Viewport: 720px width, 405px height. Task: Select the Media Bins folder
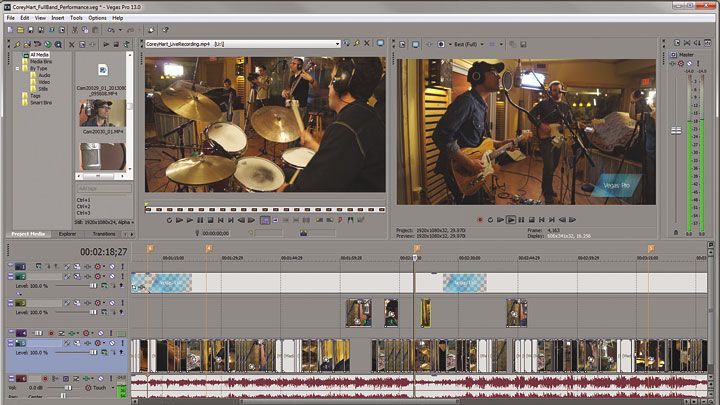point(41,61)
